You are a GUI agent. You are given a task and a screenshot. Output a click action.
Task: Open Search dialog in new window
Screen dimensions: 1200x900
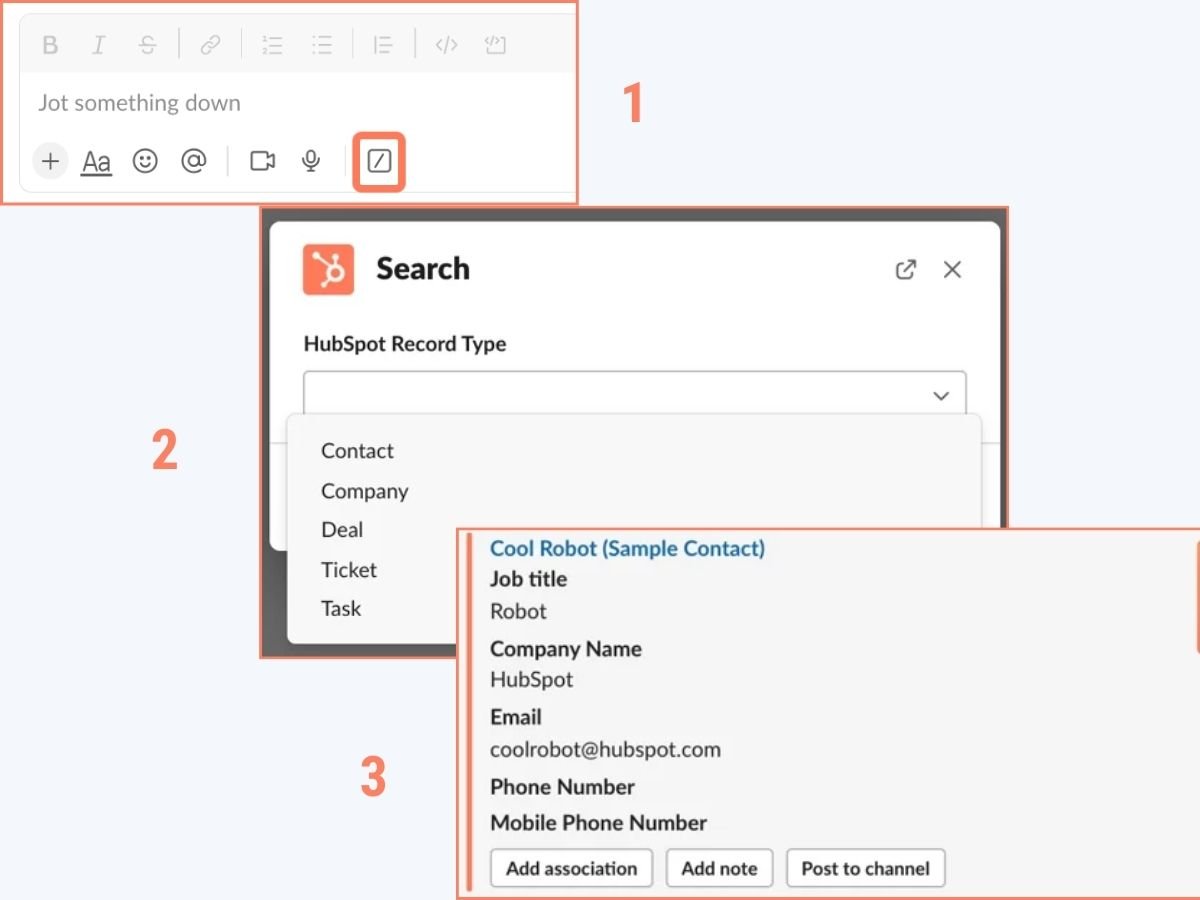point(905,270)
